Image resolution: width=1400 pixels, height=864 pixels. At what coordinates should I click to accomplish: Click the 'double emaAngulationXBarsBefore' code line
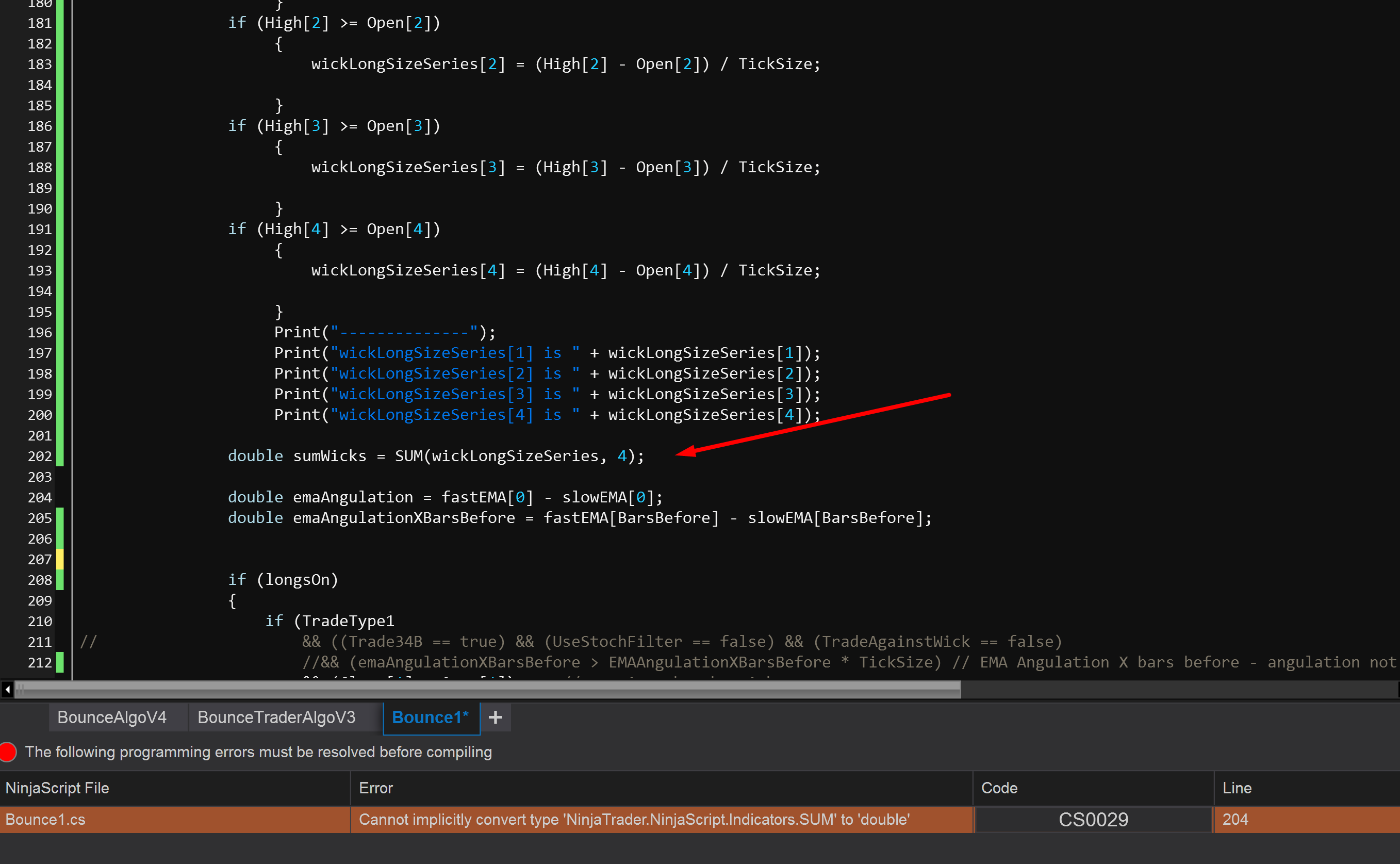(580, 518)
